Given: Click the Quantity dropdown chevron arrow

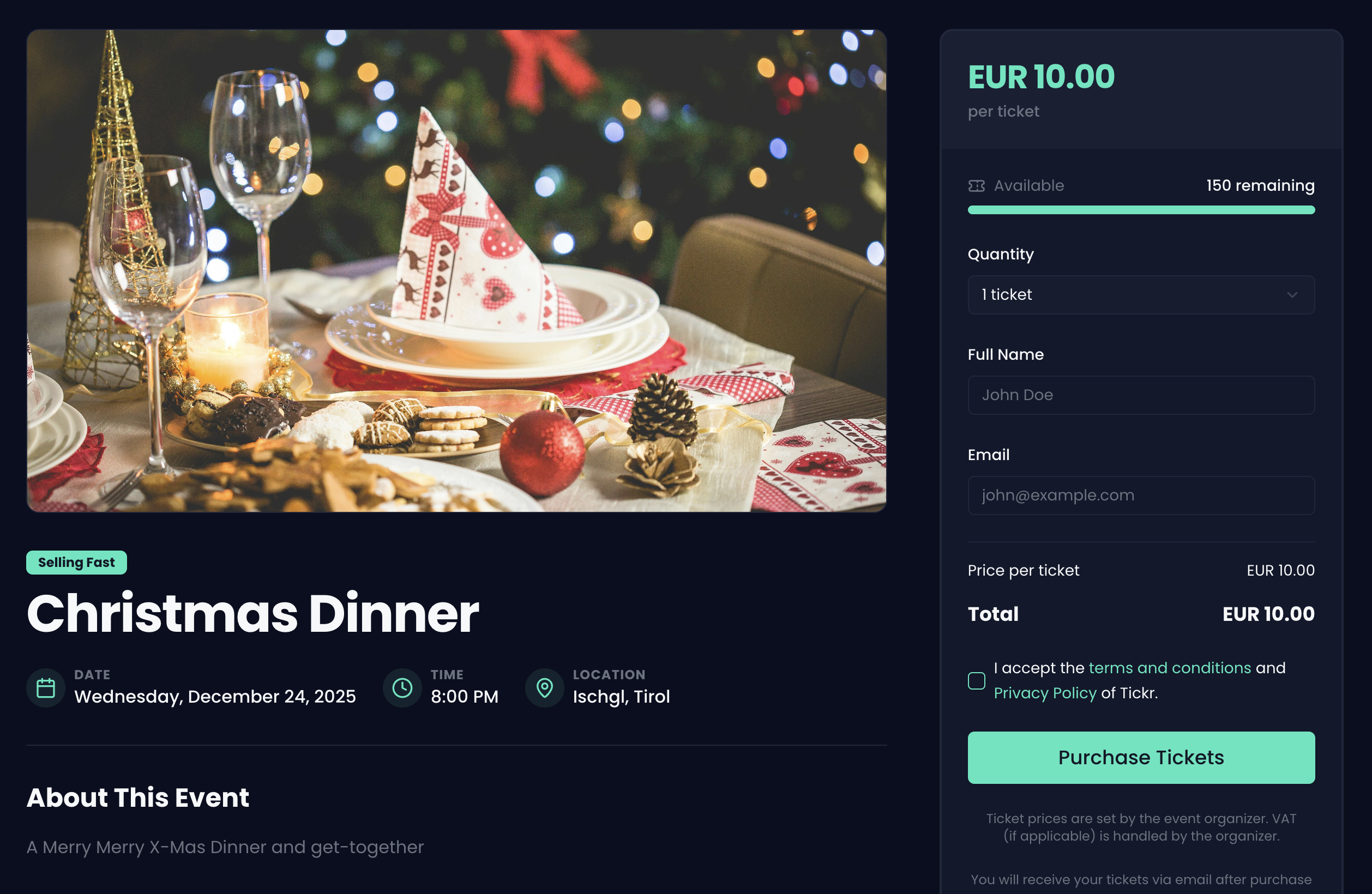Looking at the screenshot, I should pyautogui.click(x=1292, y=294).
